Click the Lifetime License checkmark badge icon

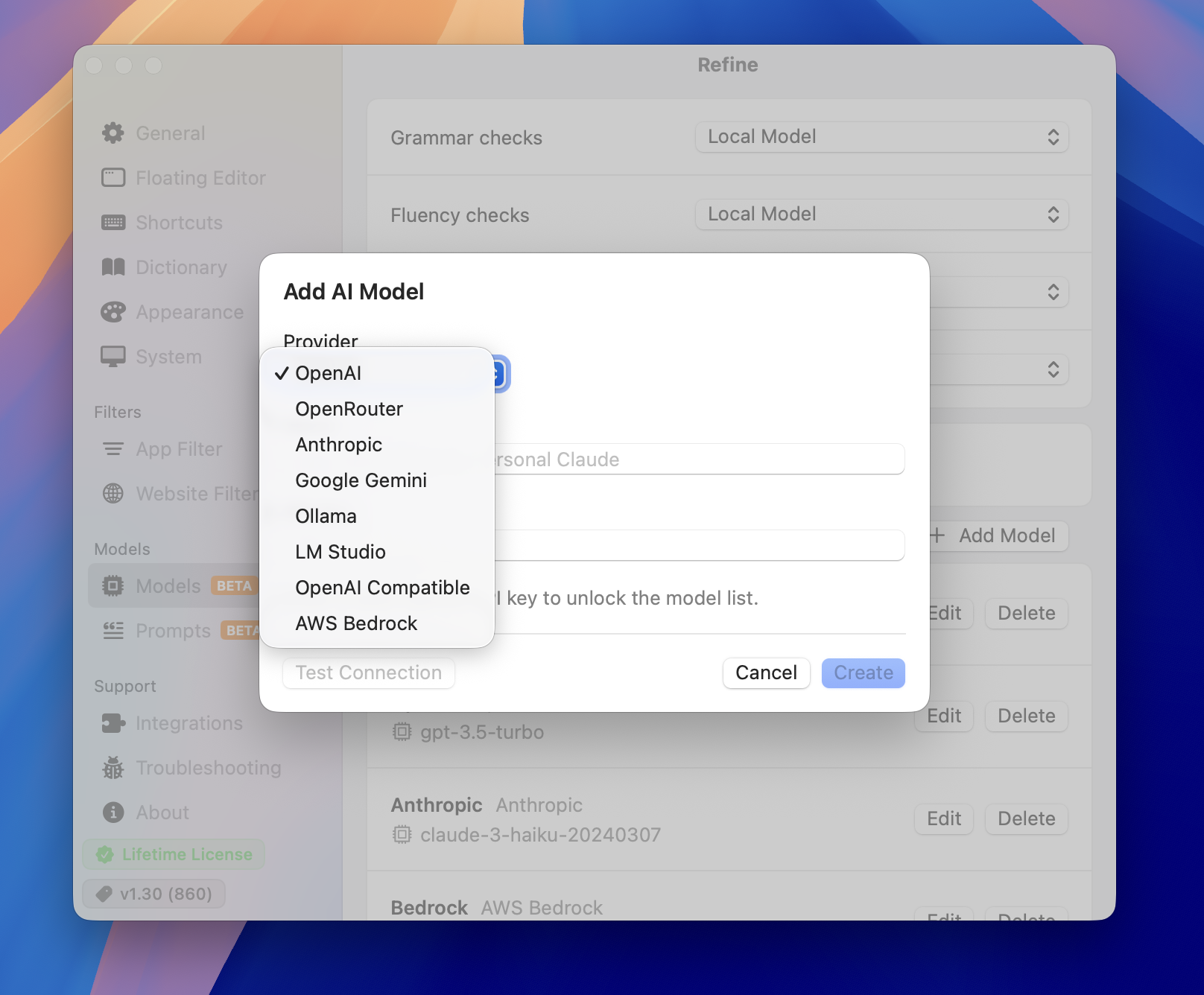coord(105,854)
